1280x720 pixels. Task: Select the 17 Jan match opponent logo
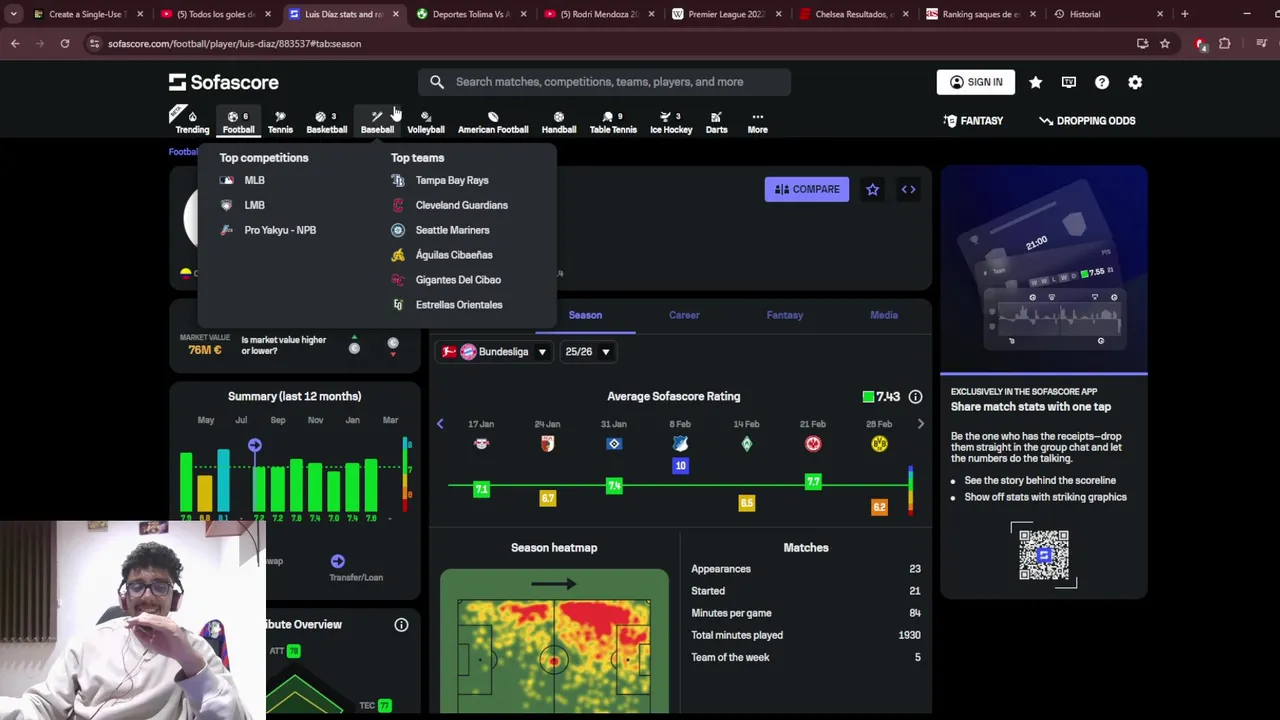pos(481,444)
